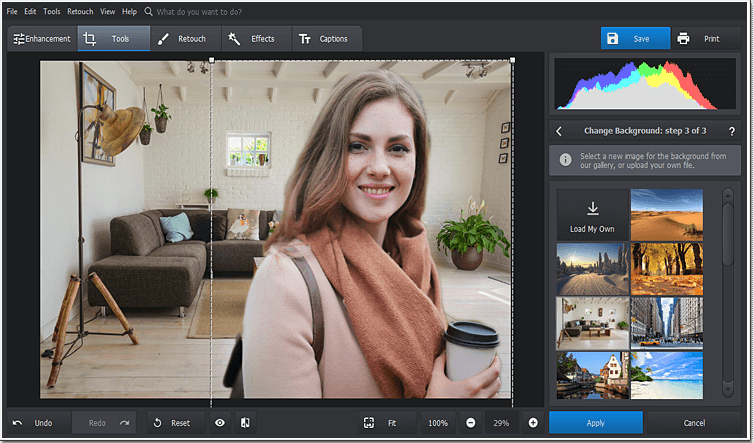Open the Retouch menu in menu bar
Image resolution: width=754 pixels, height=443 pixels.
click(x=80, y=12)
